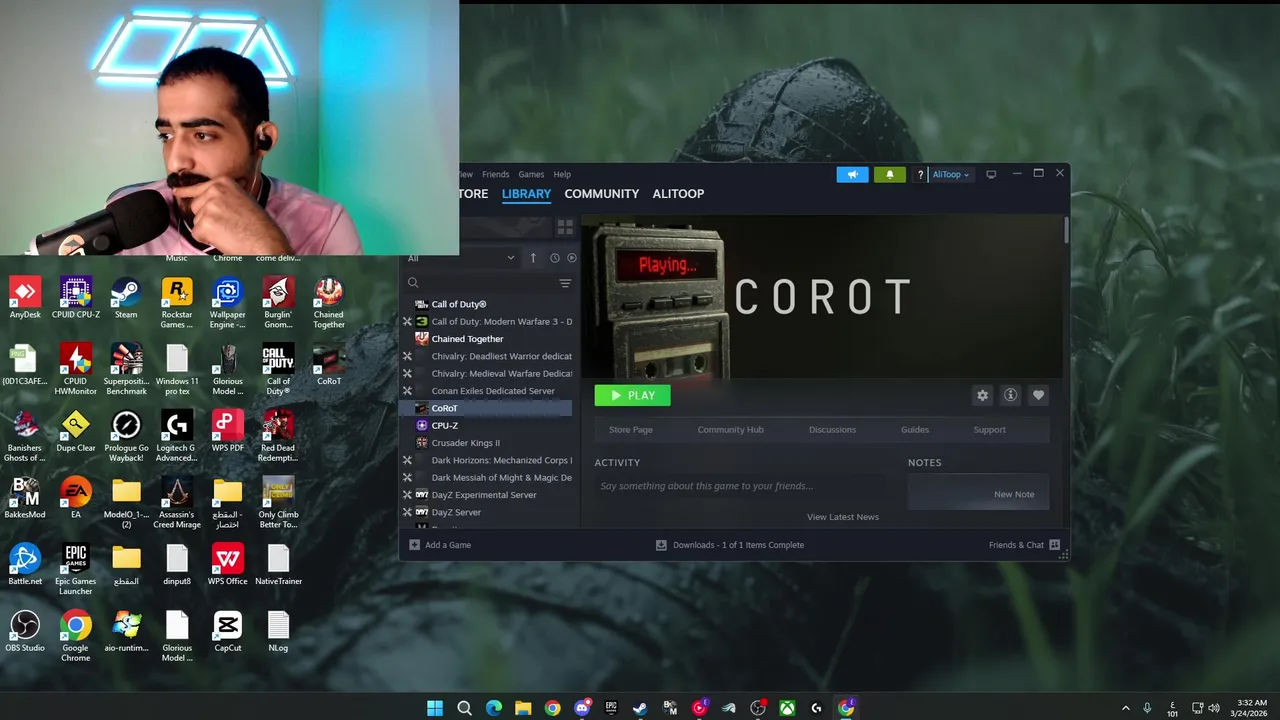Toggle the library collections grid view icon
The height and width of the screenshot is (720, 1280).
[x=565, y=228]
